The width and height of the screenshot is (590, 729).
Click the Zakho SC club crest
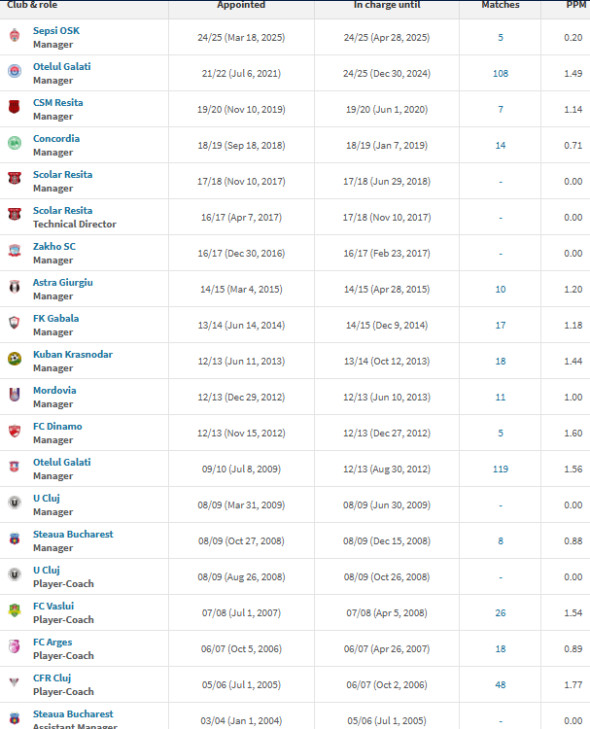click(14, 251)
